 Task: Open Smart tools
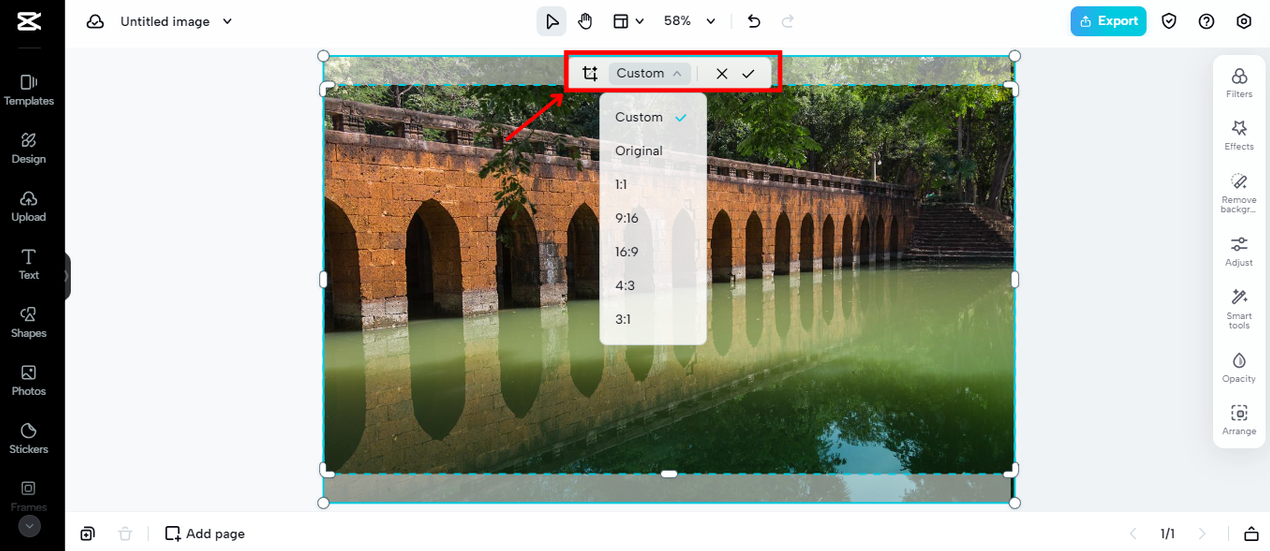pyautogui.click(x=1239, y=309)
